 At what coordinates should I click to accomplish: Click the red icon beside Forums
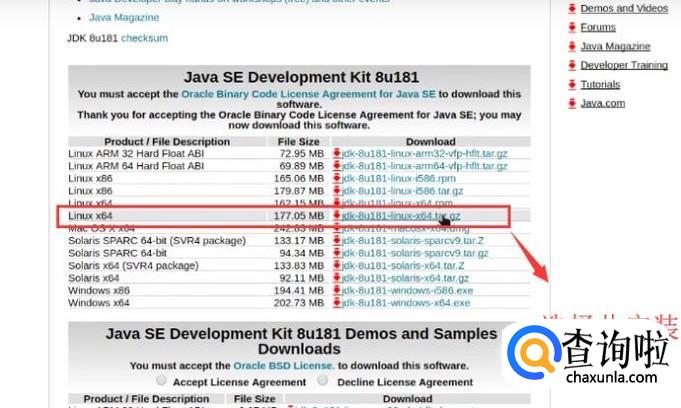573,28
